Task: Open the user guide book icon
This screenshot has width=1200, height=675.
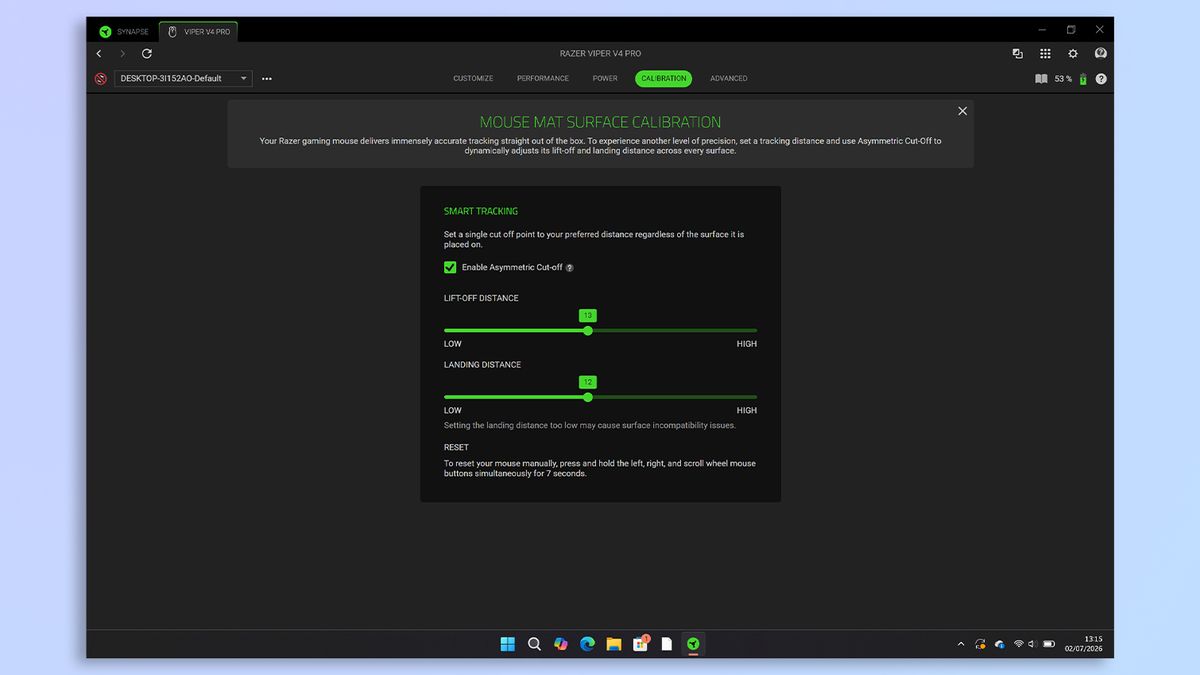Action: (1041, 79)
